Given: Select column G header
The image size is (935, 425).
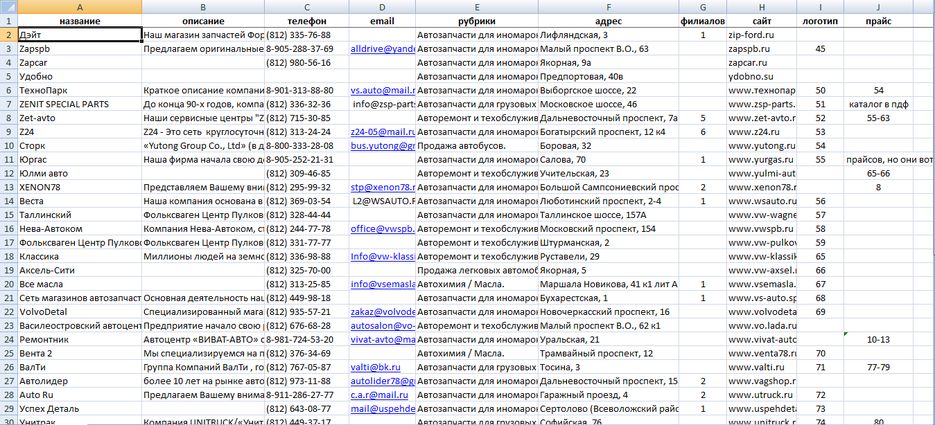Looking at the screenshot, I should pos(702,7).
